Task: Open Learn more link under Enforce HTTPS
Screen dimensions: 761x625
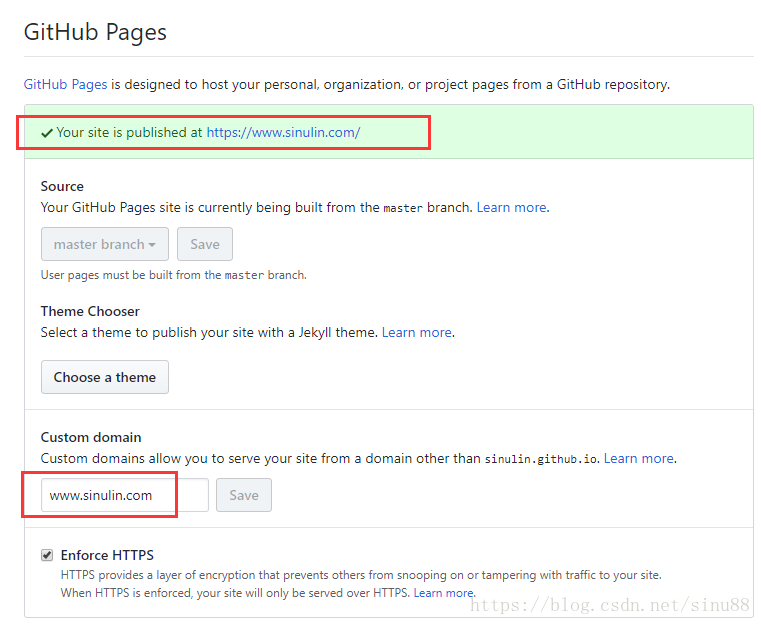Action: click(444, 593)
